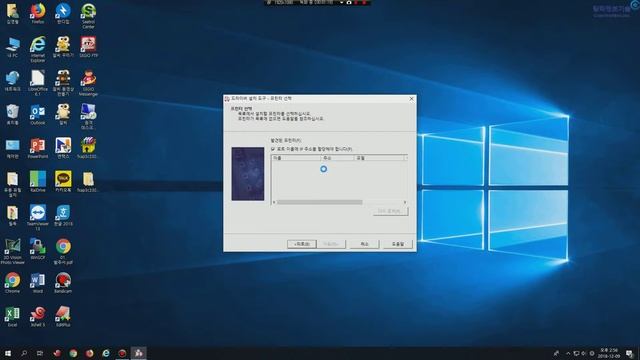Open the Chrome desktop shortcut
Image resolution: width=640 pixels, height=360 pixels.
[x=12, y=283]
